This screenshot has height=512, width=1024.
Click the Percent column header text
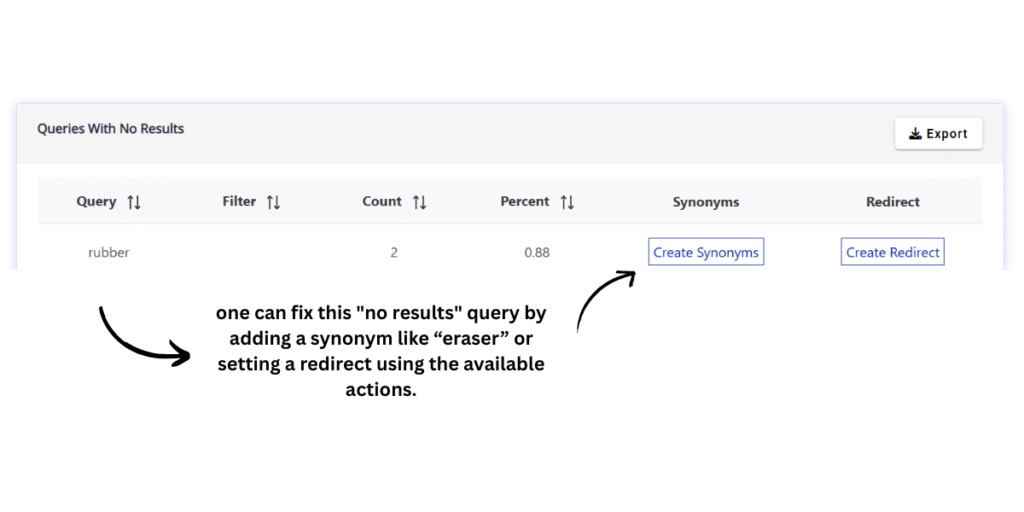click(x=525, y=201)
